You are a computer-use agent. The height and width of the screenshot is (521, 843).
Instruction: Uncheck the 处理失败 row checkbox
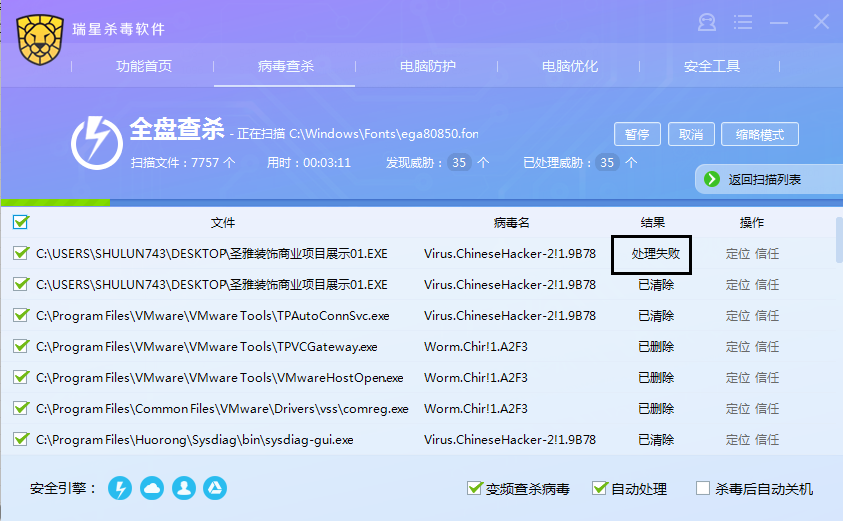21,253
